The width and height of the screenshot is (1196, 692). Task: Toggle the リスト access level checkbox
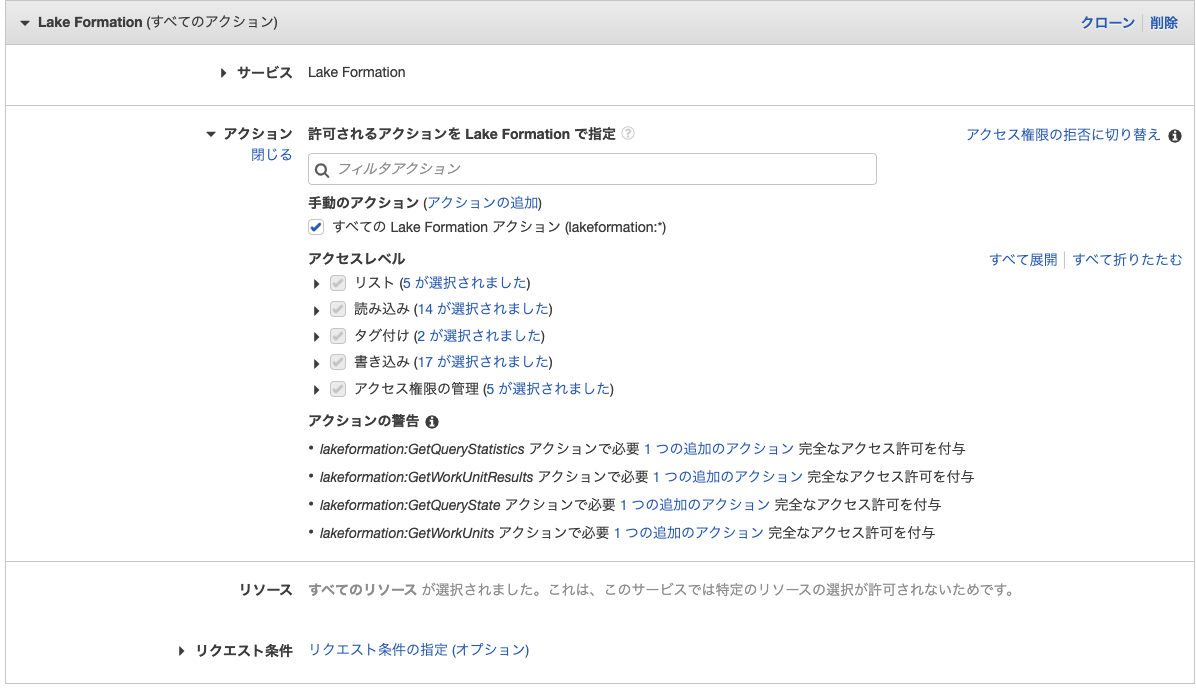(x=338, y=283)
